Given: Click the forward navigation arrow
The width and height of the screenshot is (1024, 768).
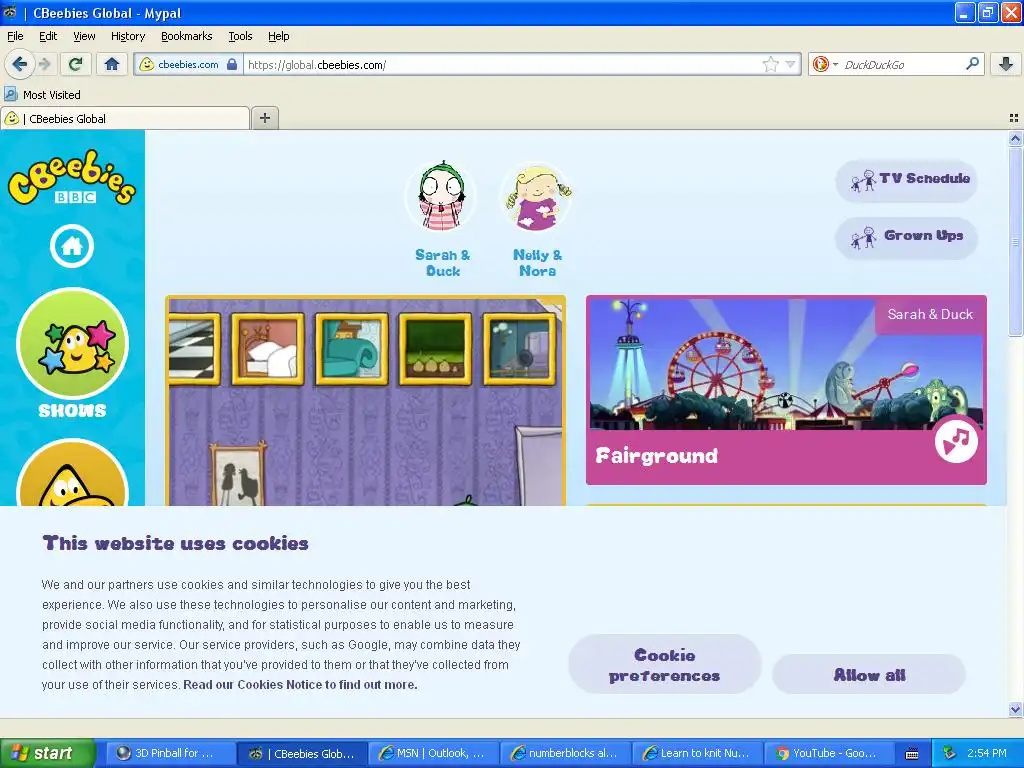Looking at the screenshot, I should [45, 64].
